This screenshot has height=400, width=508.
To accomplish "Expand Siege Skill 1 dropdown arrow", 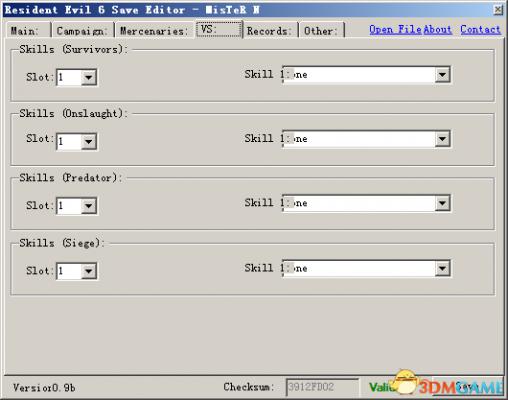I will 442,268.
